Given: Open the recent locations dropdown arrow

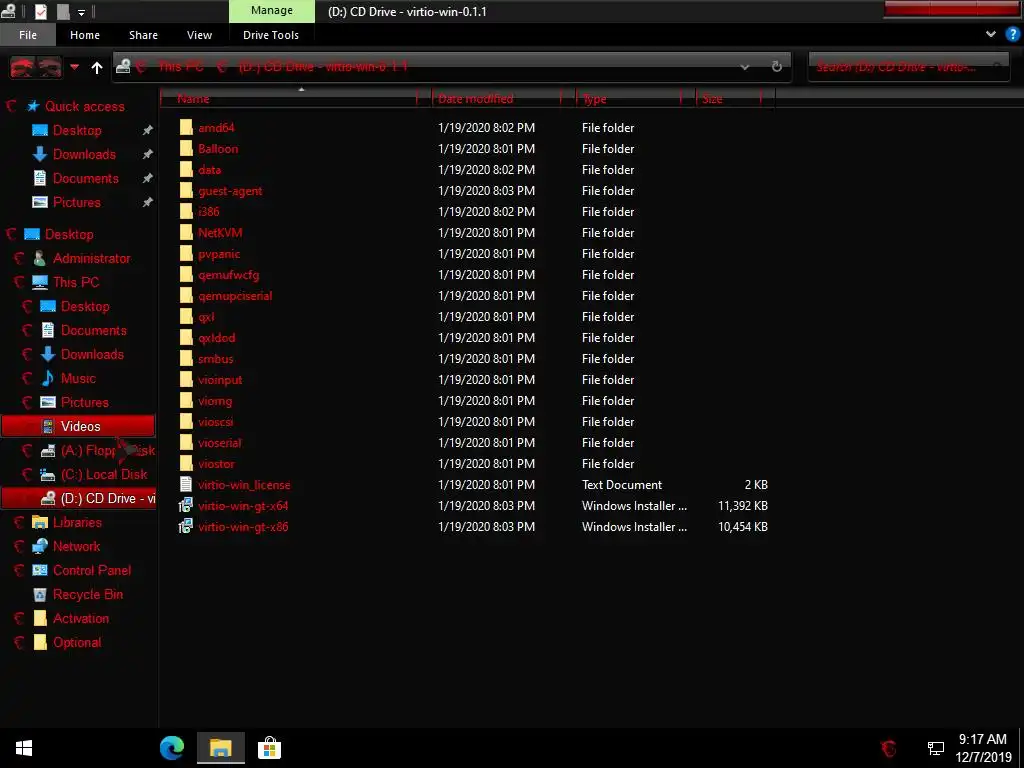Looking at the screenshot, I should [74, 67].
